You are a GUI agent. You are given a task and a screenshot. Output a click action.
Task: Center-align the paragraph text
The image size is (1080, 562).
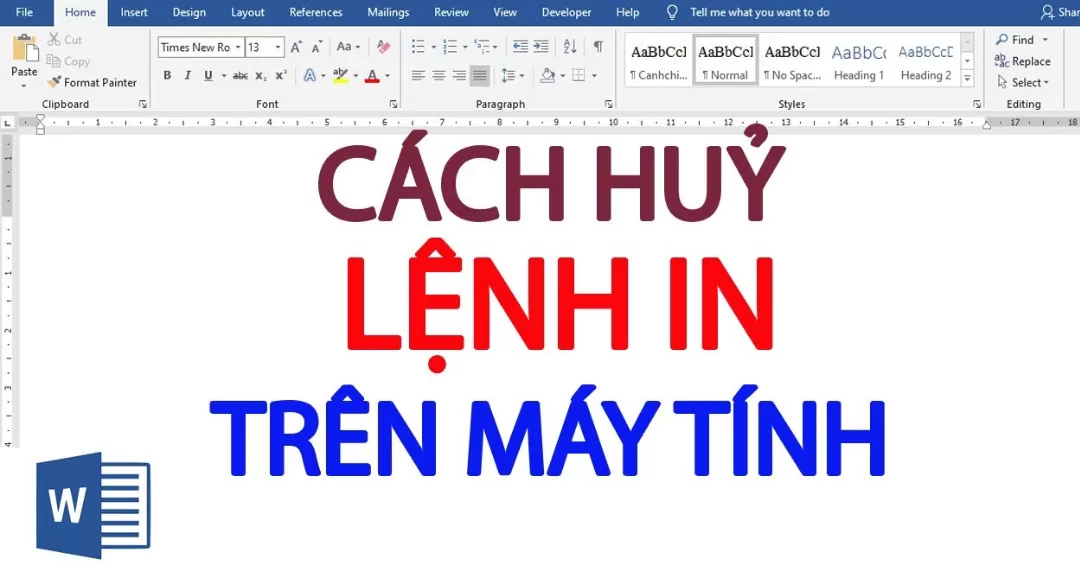point(438,76)
